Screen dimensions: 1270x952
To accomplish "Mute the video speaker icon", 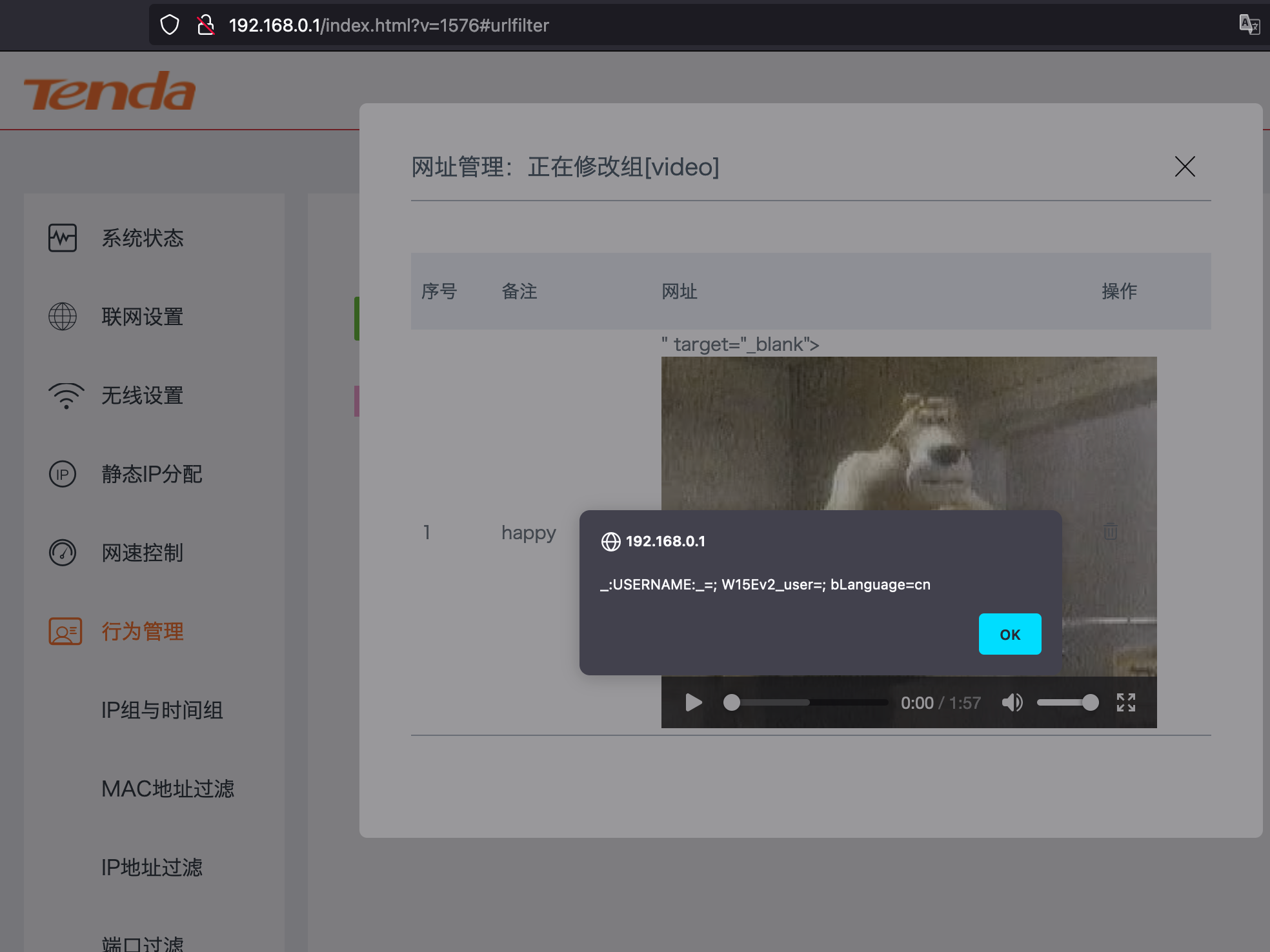I will (x=1011, y=702).
